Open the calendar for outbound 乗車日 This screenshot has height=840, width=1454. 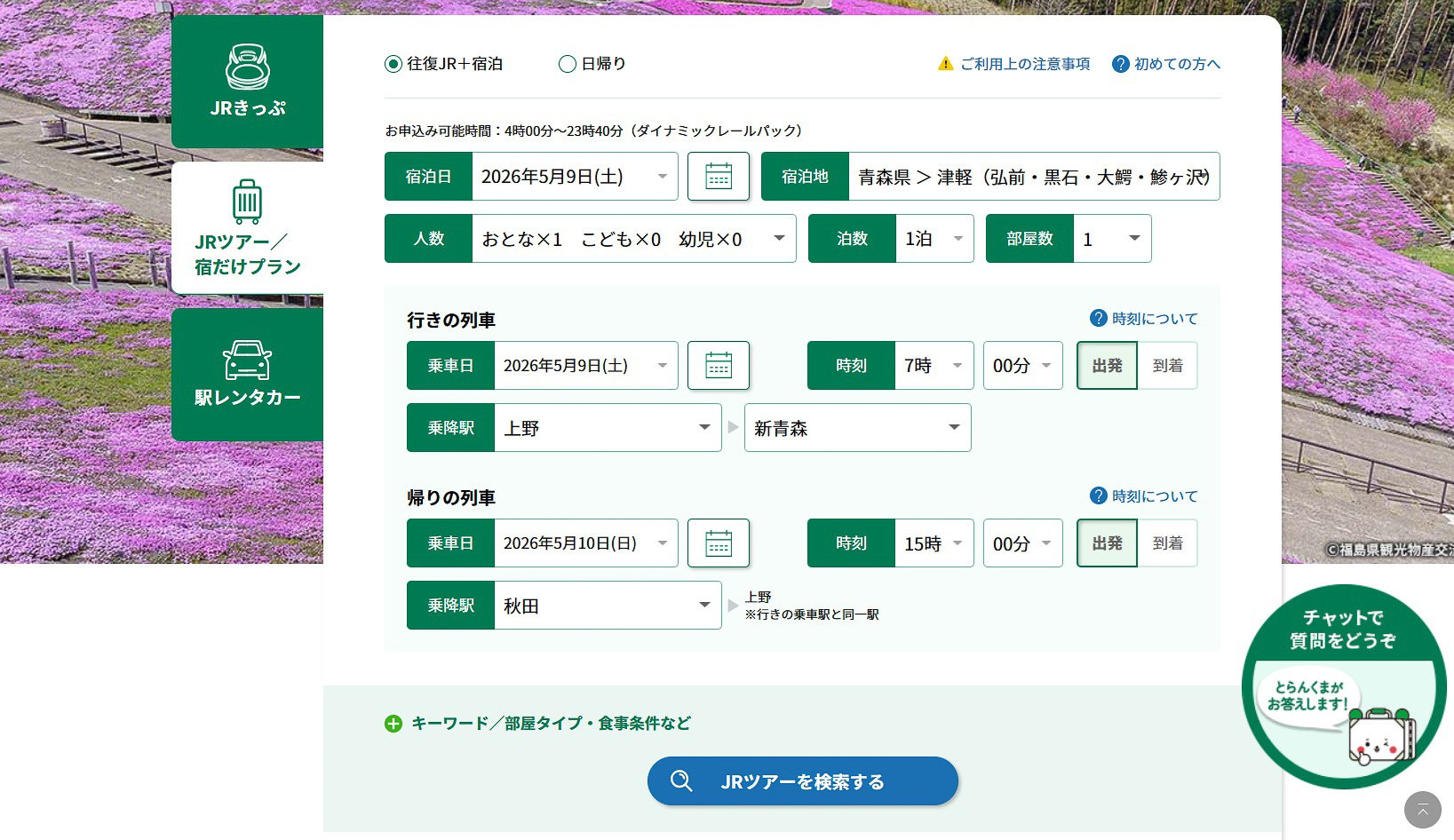[718, 365]
